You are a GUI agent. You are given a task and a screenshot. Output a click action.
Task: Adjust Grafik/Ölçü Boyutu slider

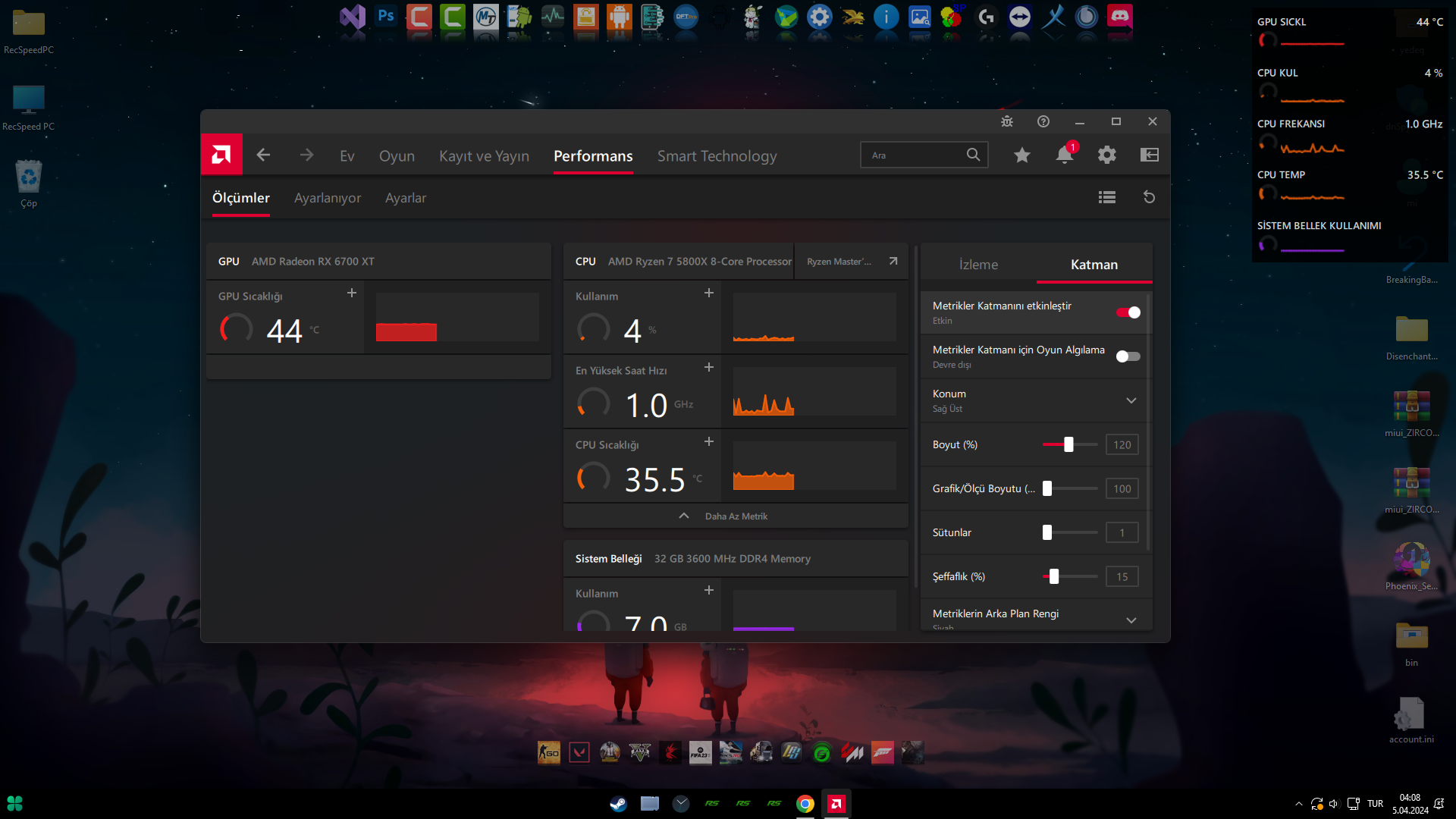tap(1069, 488)
